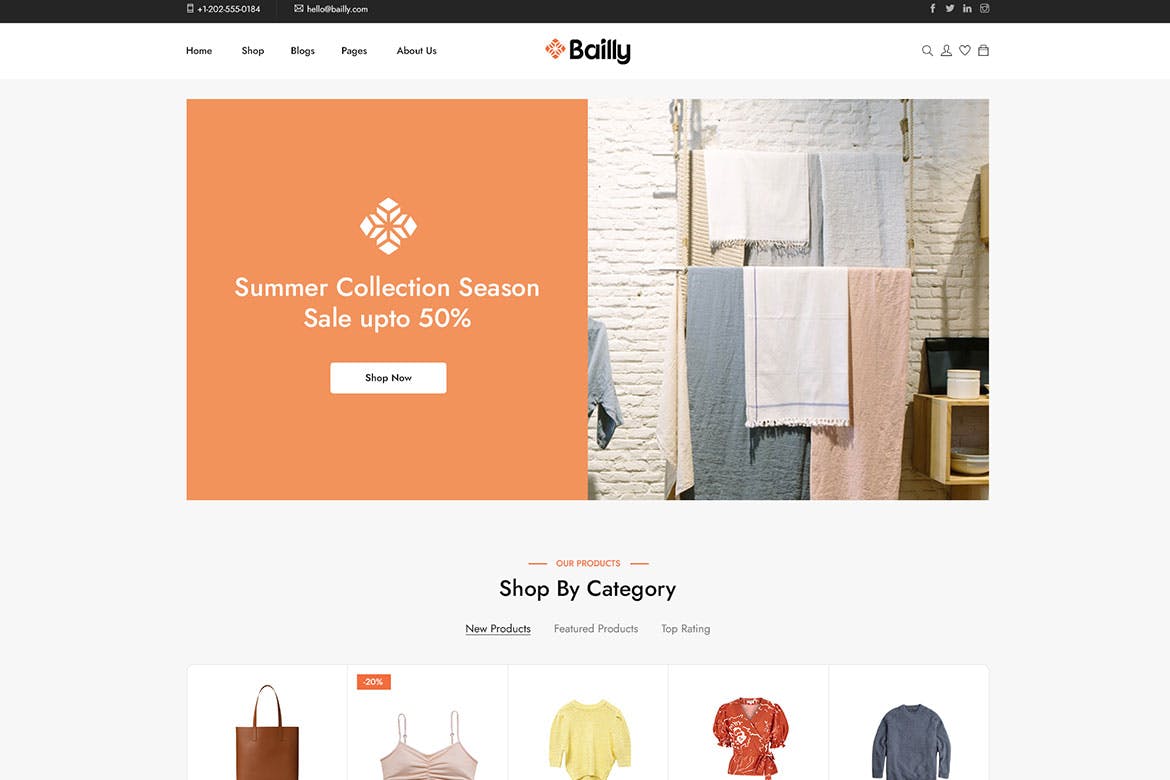The height and width of the screenshot is (780, 1170).
Task: Open the Shop menu
Action: [x=253, y=51]
